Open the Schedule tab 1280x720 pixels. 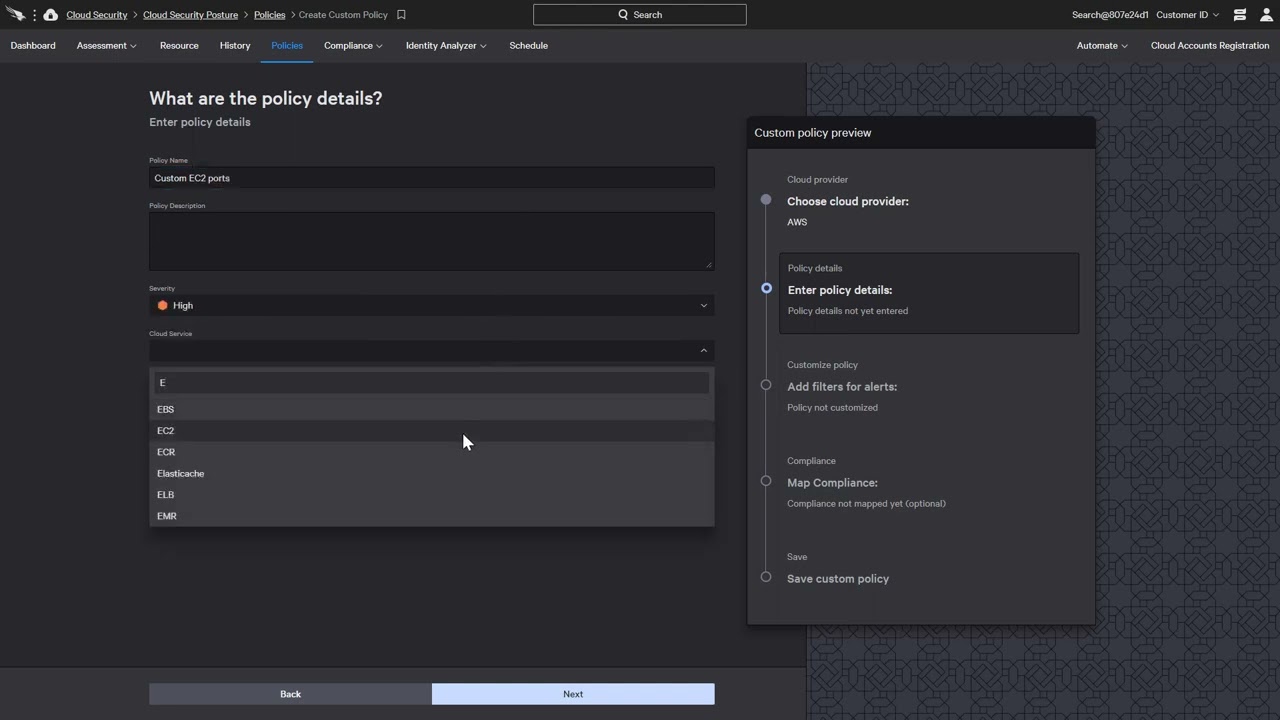(x=528, y=45)
